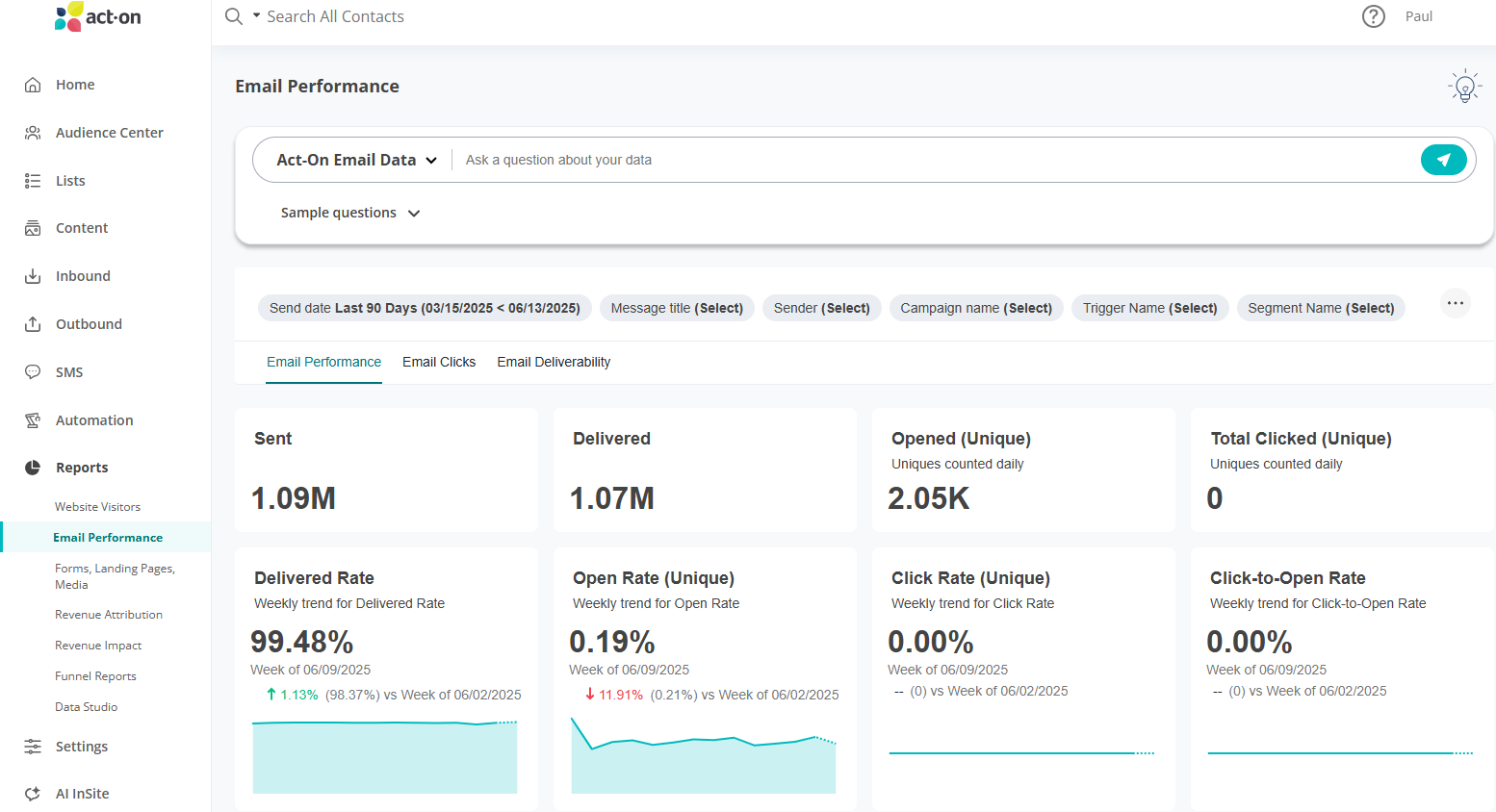
Task: Click the Click-to-Open Rate heading
Action: click(x=1288, y=578)
